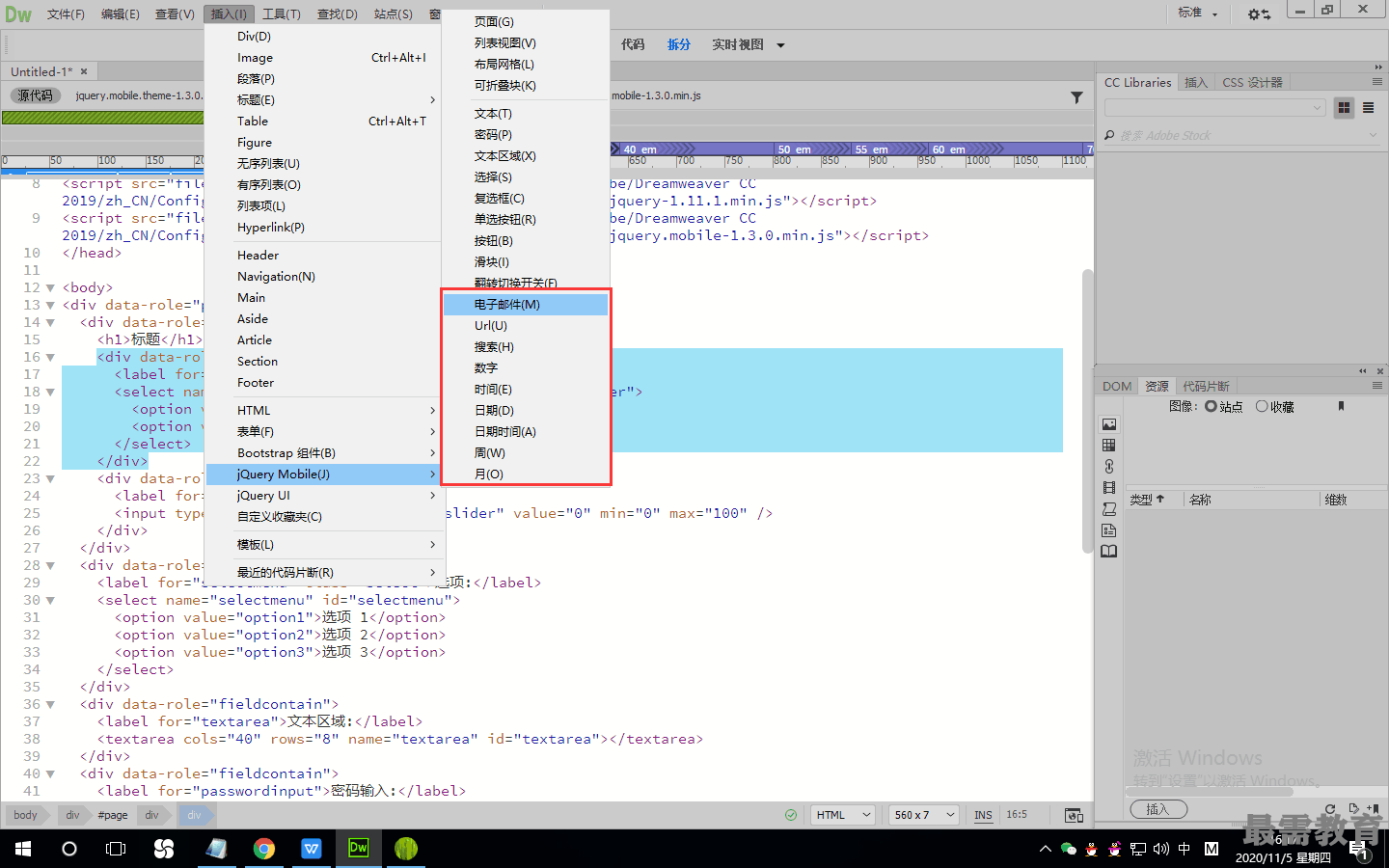The width and height of the screenshot is (1389, 868).
Task: Click the real-time preview device icon
Action: pos(1074,815)
